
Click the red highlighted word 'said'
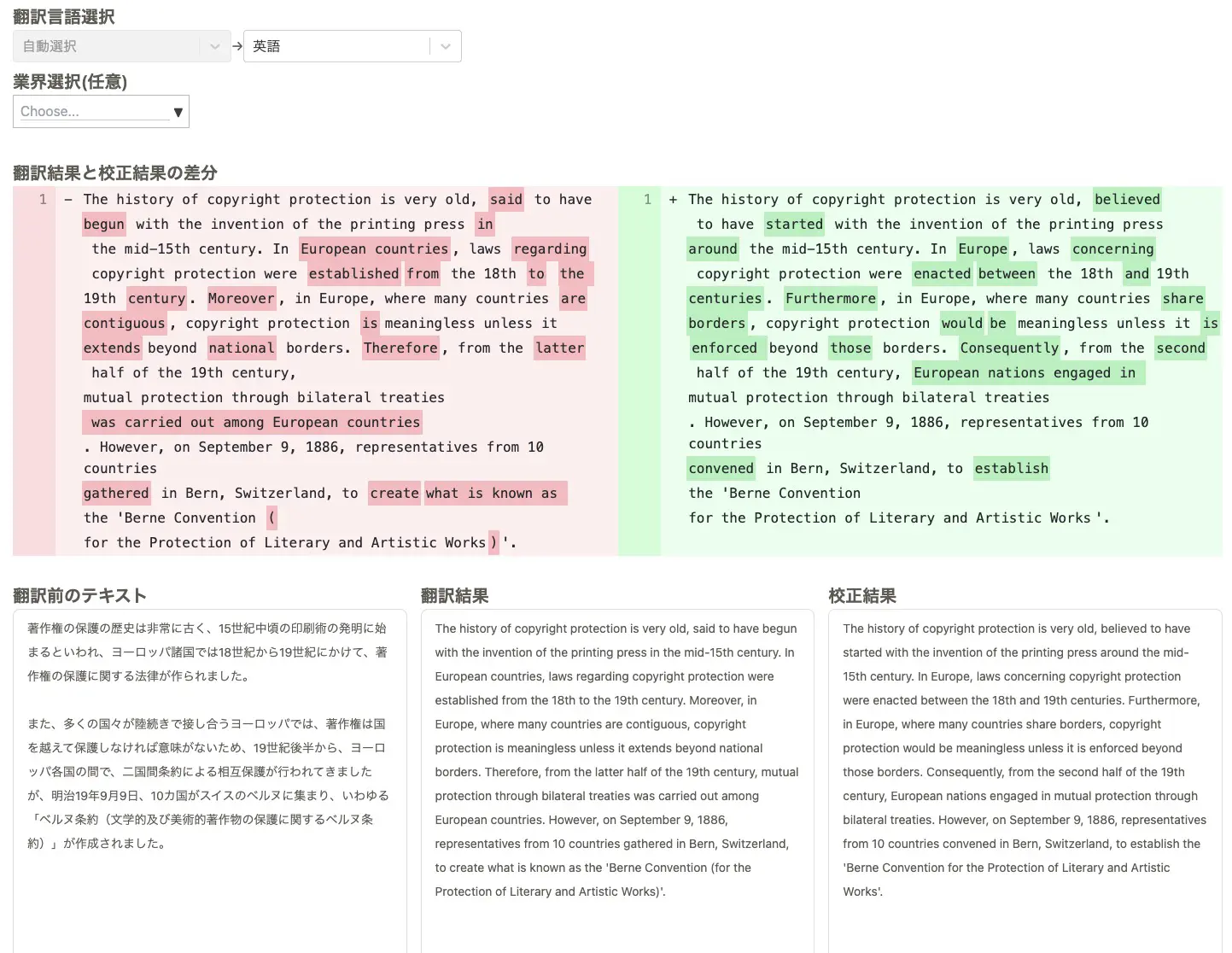pos(505,200)
